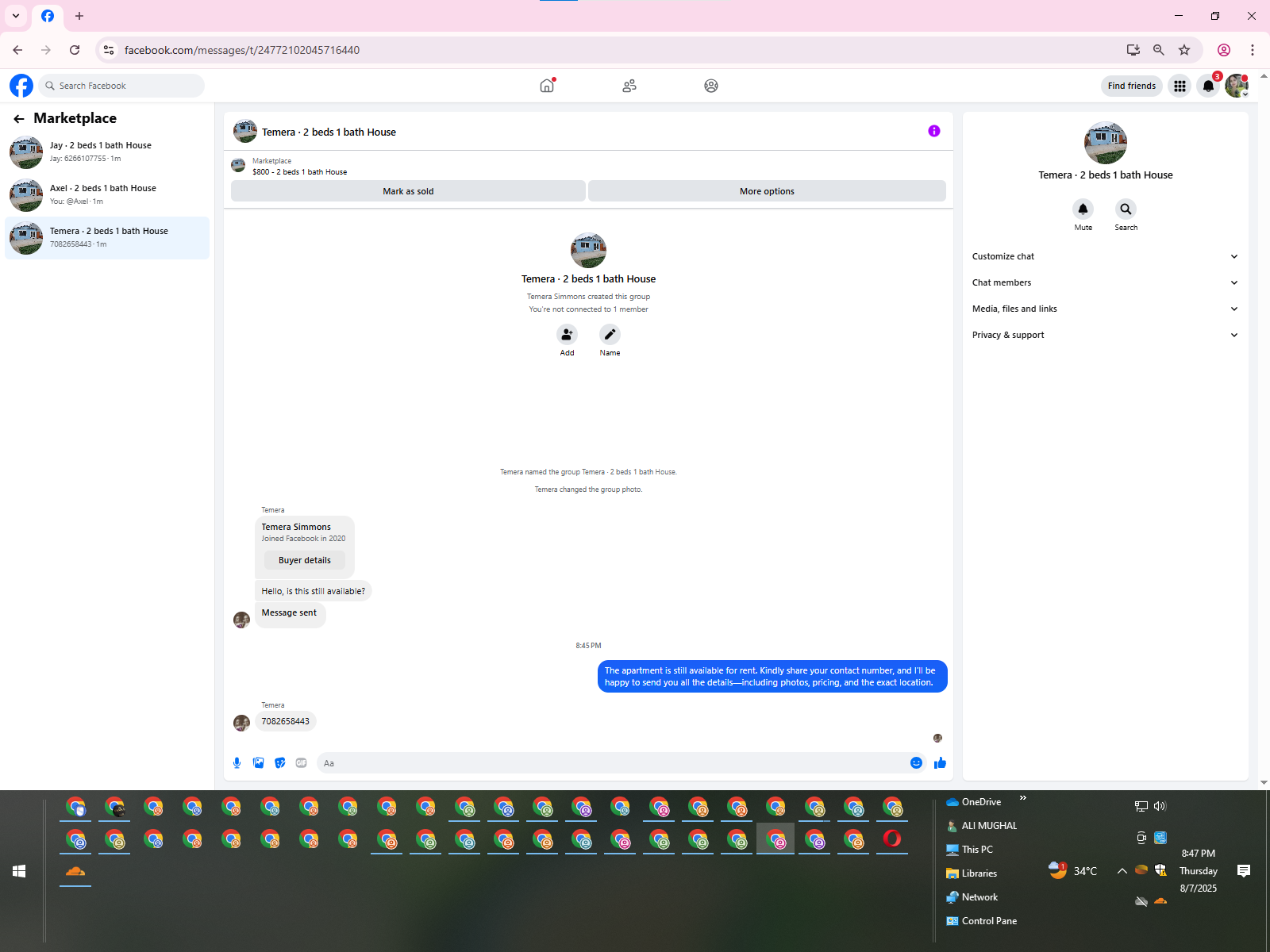The width and height of the screenshot is (1270, 952).
Task: Reload the current page
Action: (x=75, y=50)
